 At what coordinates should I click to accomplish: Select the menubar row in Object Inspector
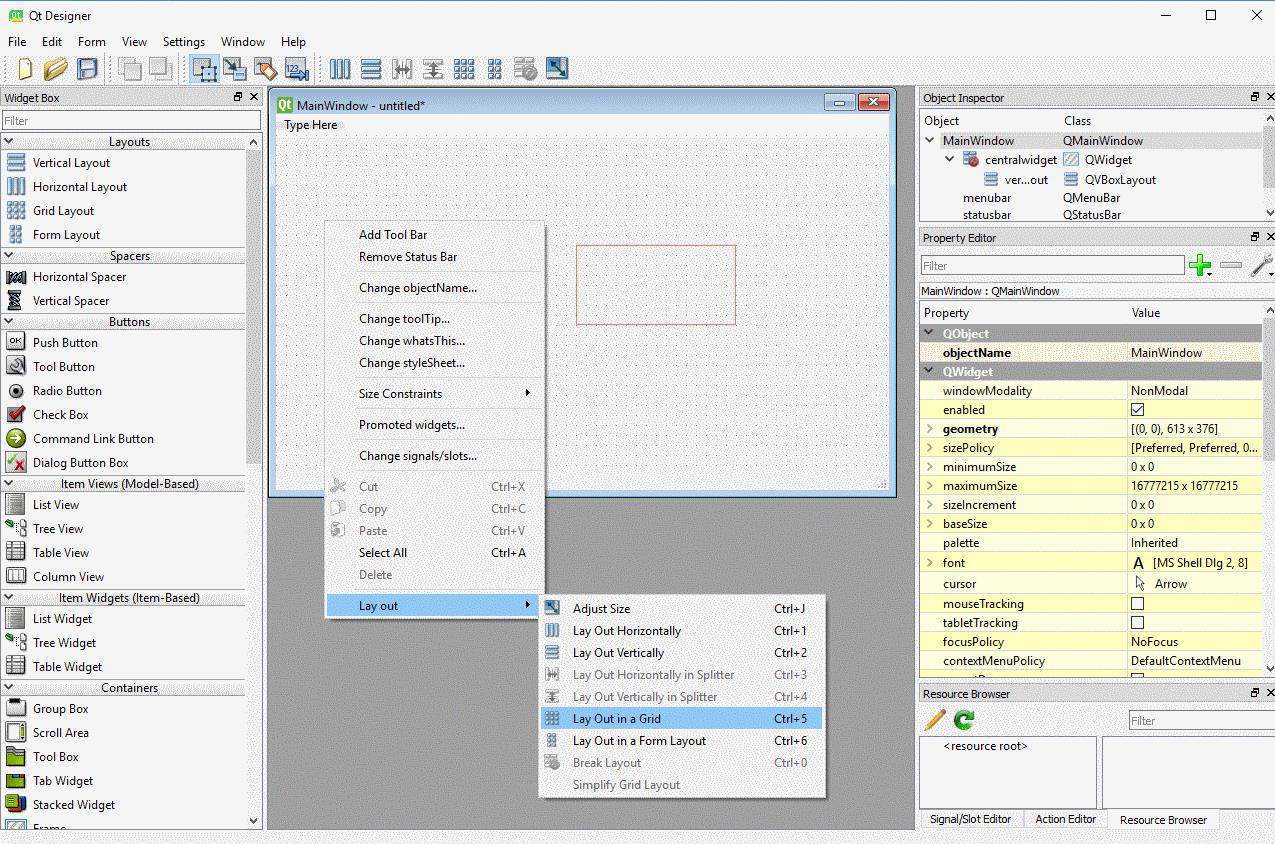pos(1091,198)
